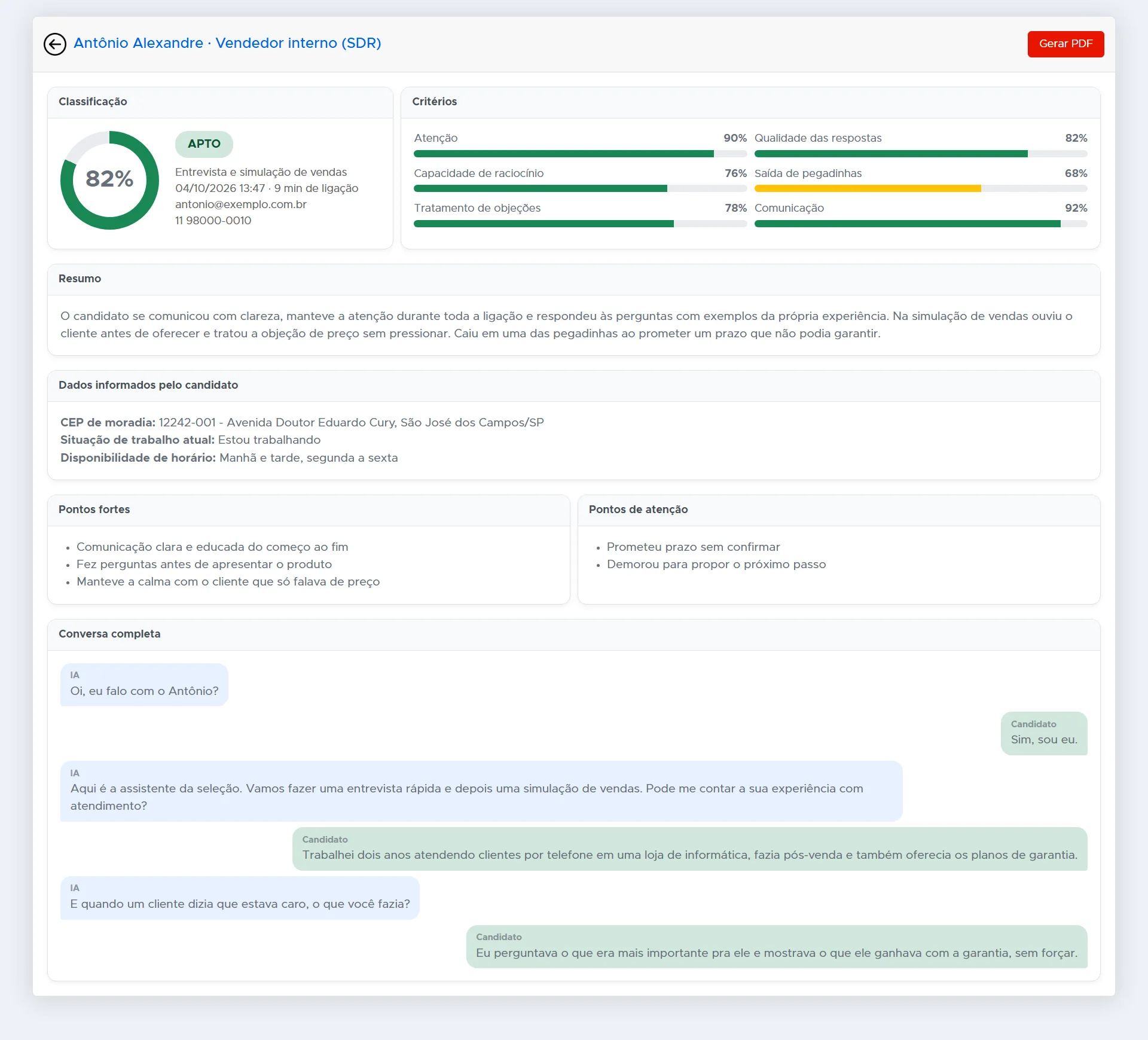
Task: Click the Atenção 90% progress bar
Action: pos(580,154)
